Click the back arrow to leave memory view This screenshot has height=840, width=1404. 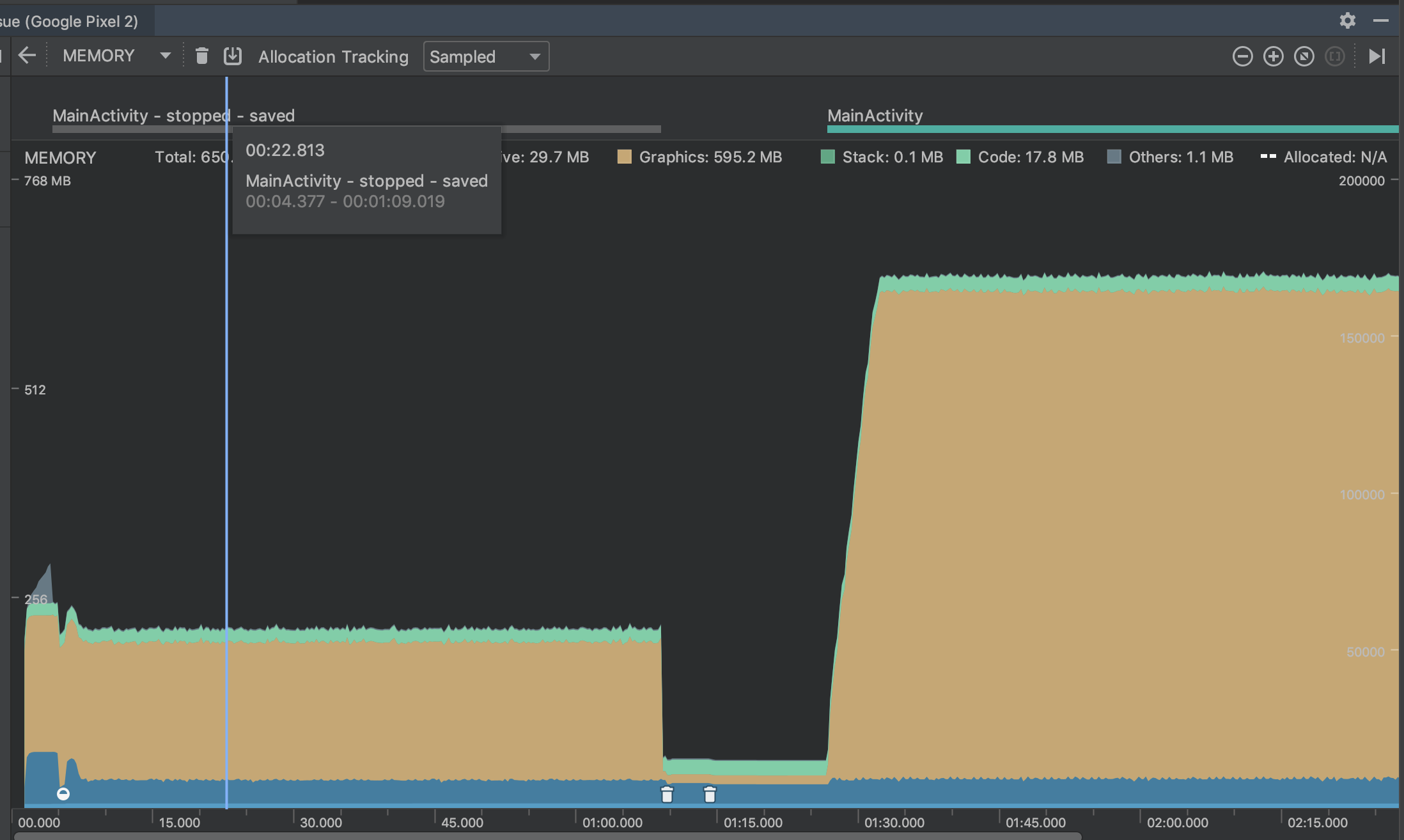point(27,56)
